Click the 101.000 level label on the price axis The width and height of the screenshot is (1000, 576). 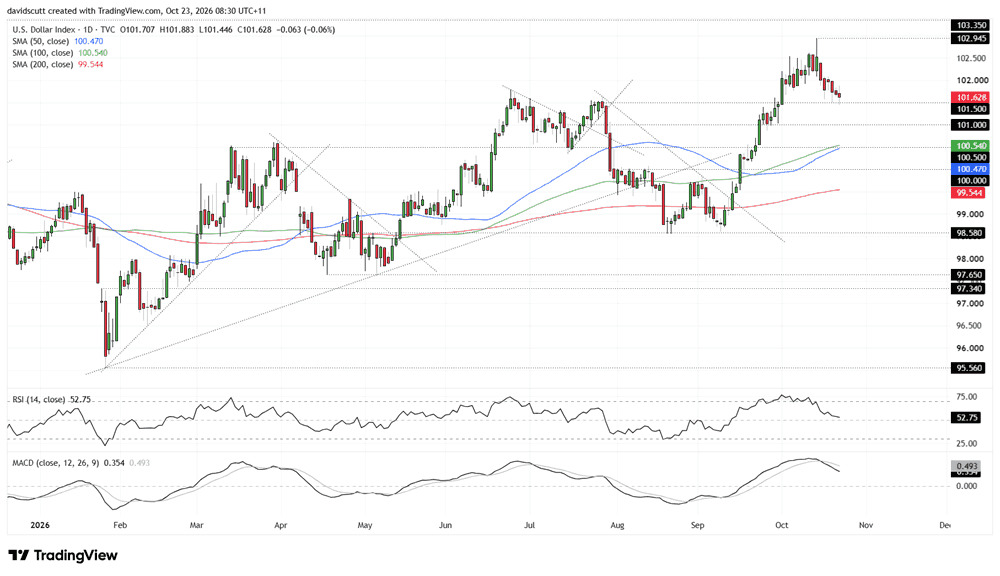pos(969,125)
